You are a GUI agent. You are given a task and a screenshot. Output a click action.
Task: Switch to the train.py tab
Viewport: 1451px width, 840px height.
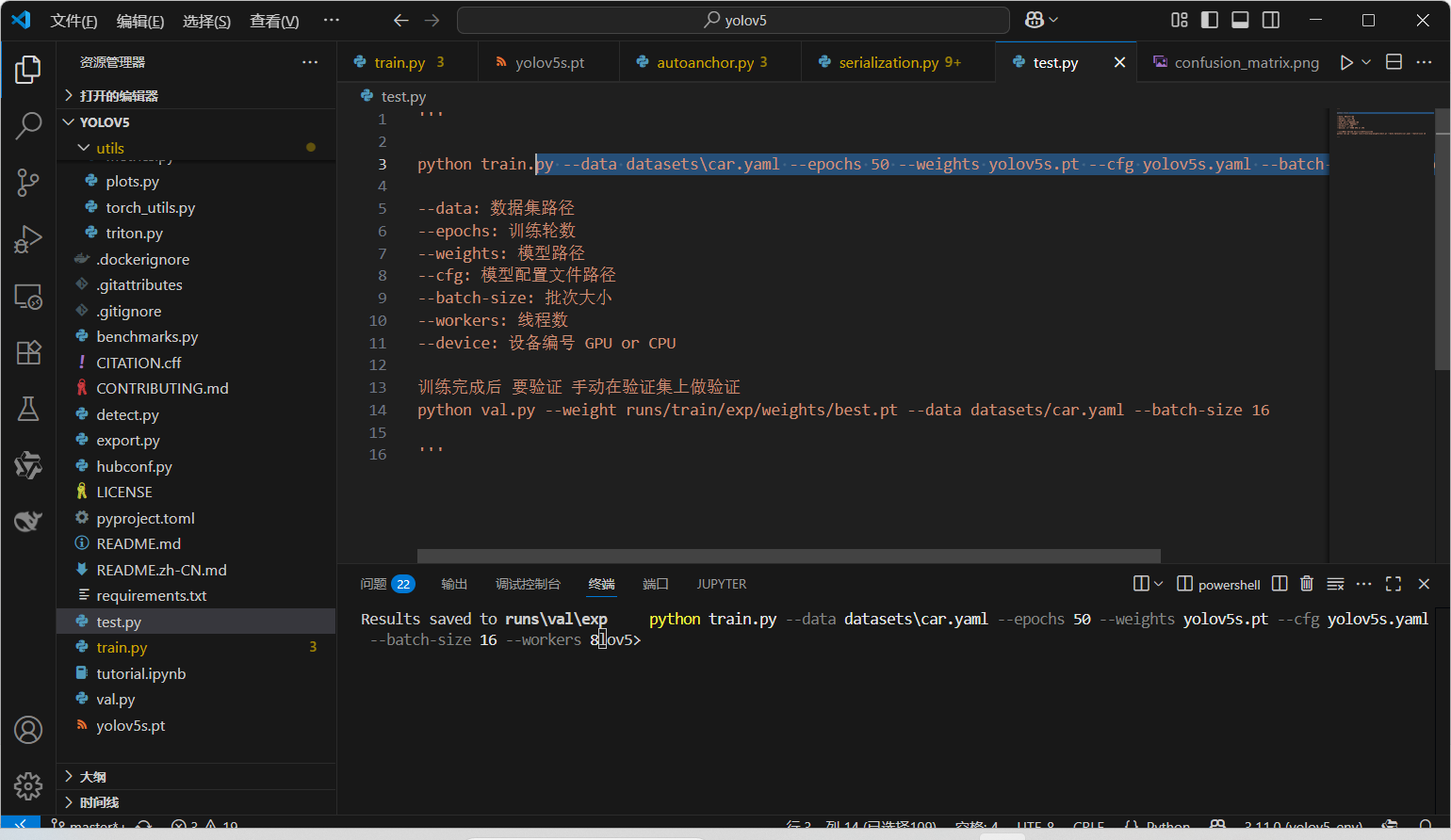coord(408,62)
